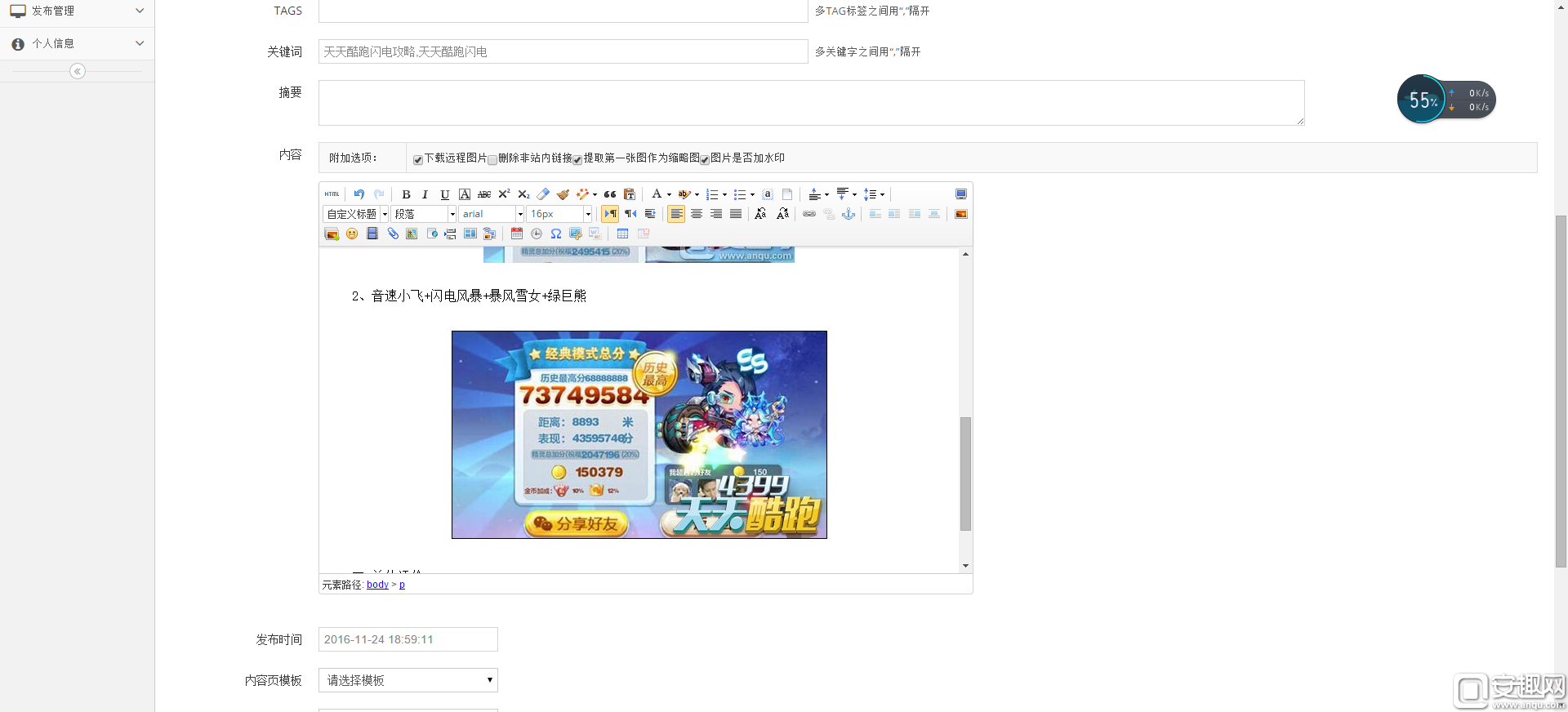Focus the 摘要 summary textarea
The image size is (1568, 712).
pyautogui.click(x=812, y=103)
